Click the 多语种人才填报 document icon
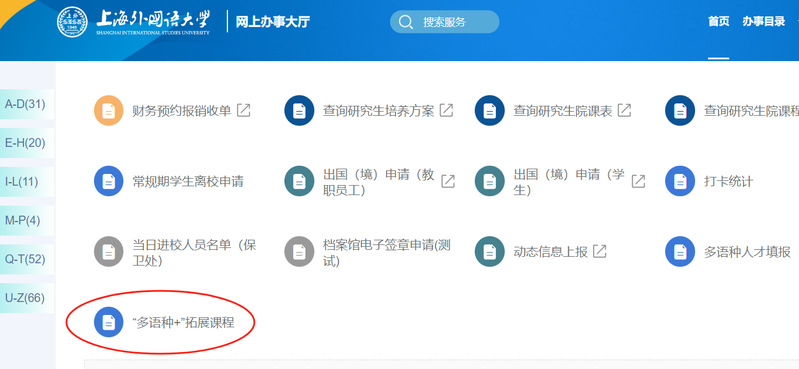This screenshot has width=799, height=369. tap(680, 252)
